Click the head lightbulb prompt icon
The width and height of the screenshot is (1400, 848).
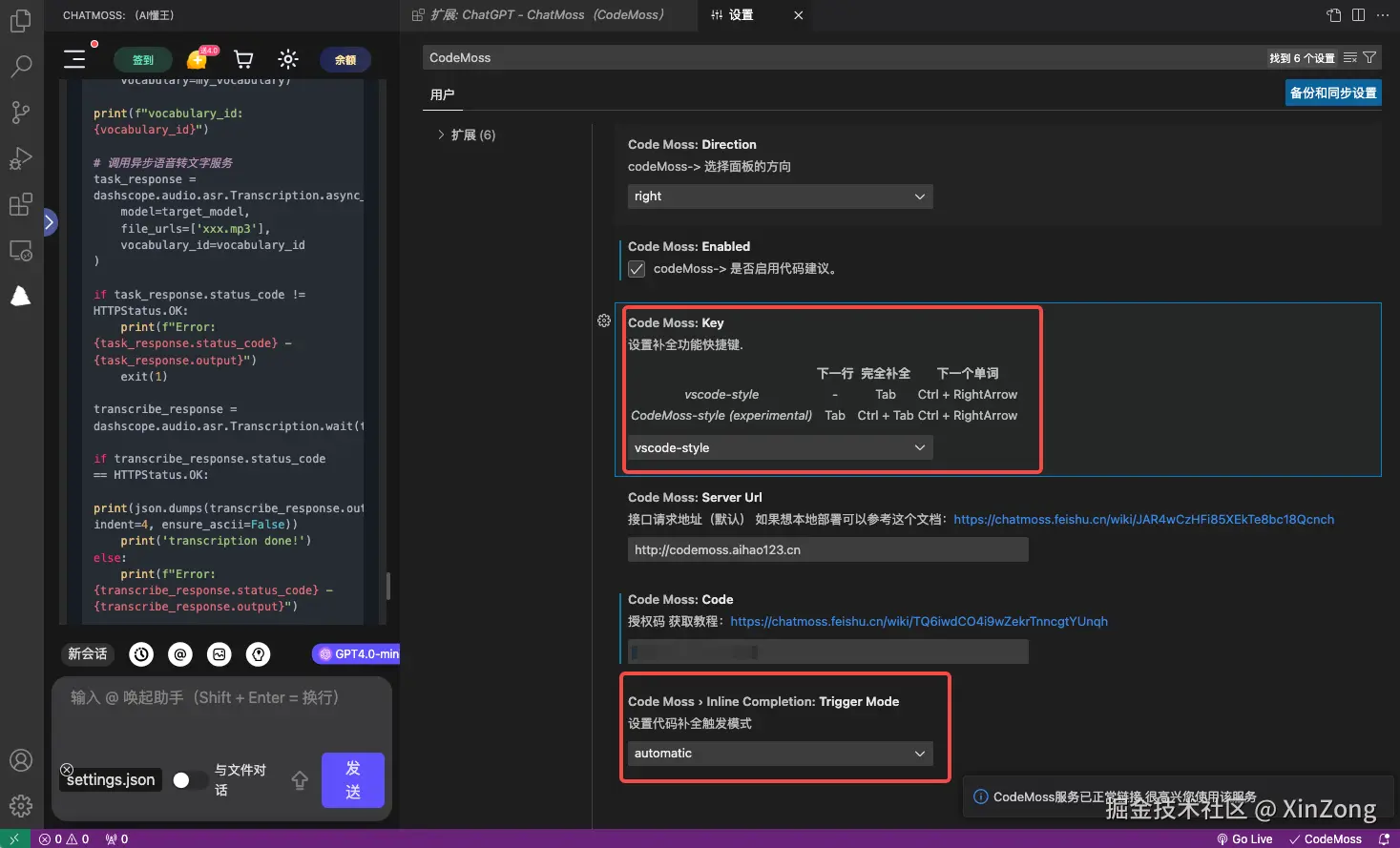(x=259, y=654)
